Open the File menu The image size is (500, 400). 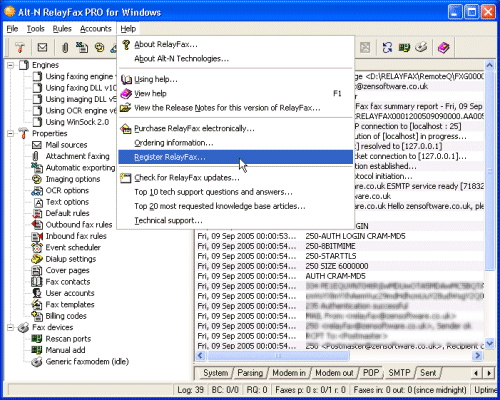point(12,29)
